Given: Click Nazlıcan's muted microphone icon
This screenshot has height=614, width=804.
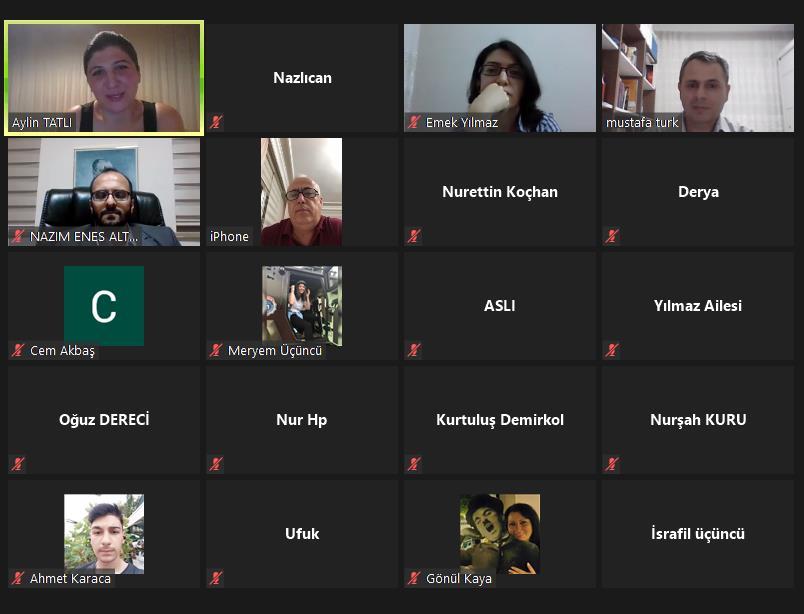Looking at the screenshot, I should tap(216, 122).
